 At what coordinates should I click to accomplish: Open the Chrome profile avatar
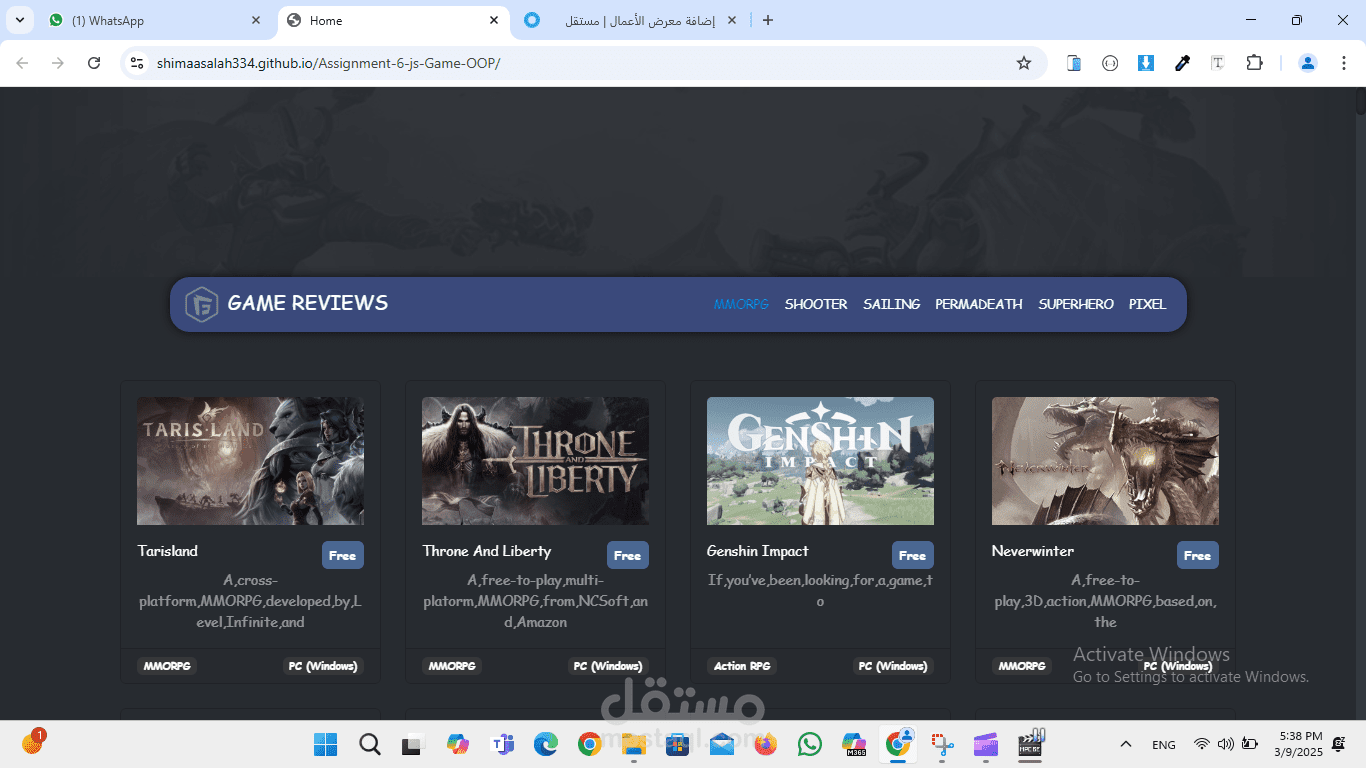(x=1307, y=63)
